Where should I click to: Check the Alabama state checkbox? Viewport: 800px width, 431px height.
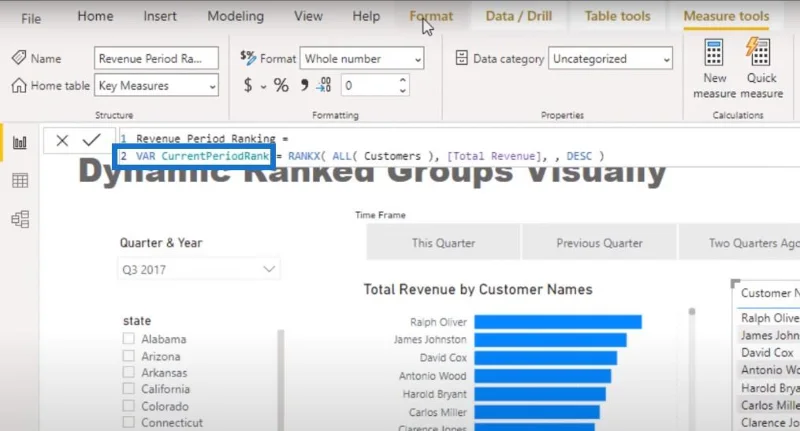tap(129, 339)
